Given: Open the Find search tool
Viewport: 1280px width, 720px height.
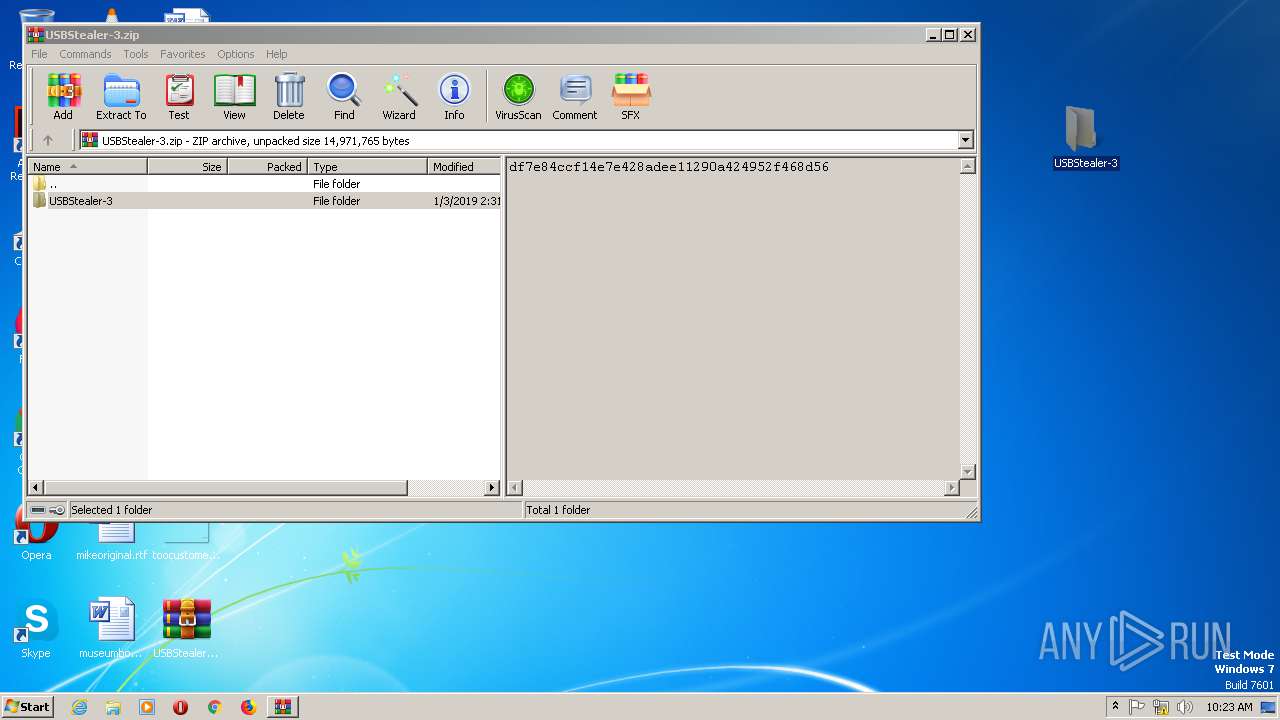Looking at the screenshot, I should (x=344, y=97).
